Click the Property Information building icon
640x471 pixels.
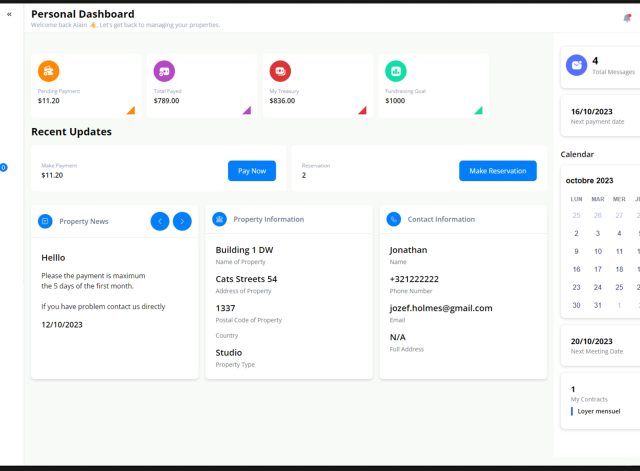(219, 219)
